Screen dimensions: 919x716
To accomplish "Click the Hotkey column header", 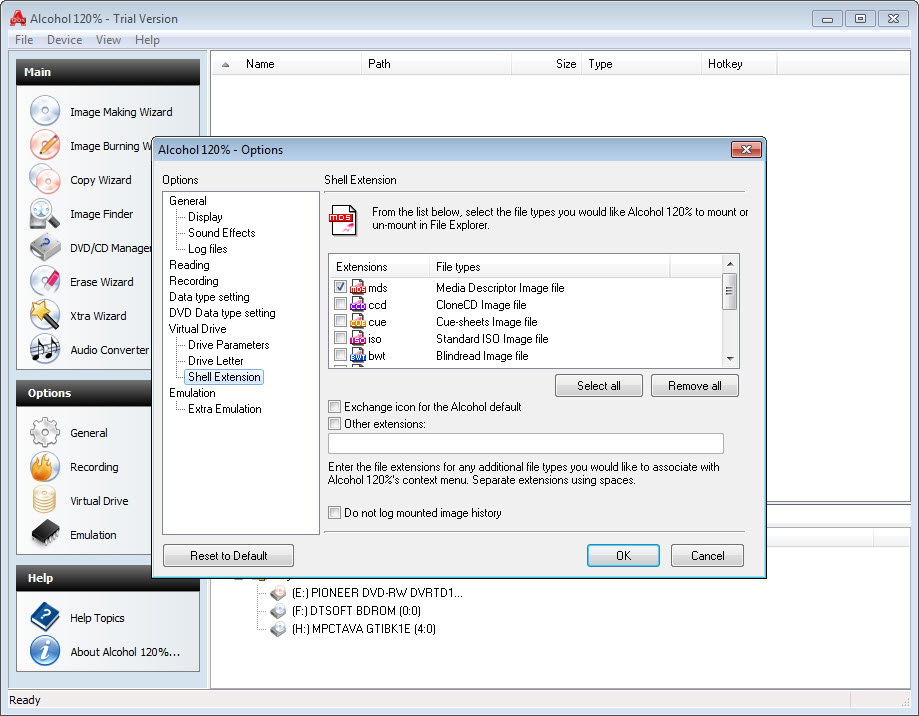I will 738,64.
